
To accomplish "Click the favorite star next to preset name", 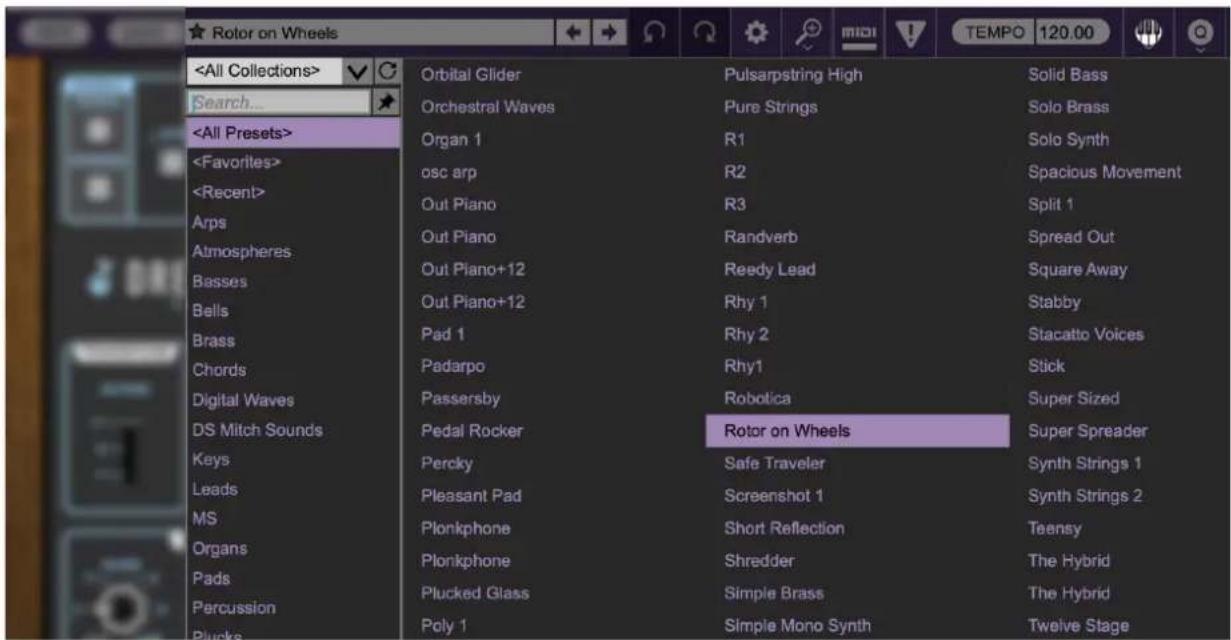I will point(196,33).
